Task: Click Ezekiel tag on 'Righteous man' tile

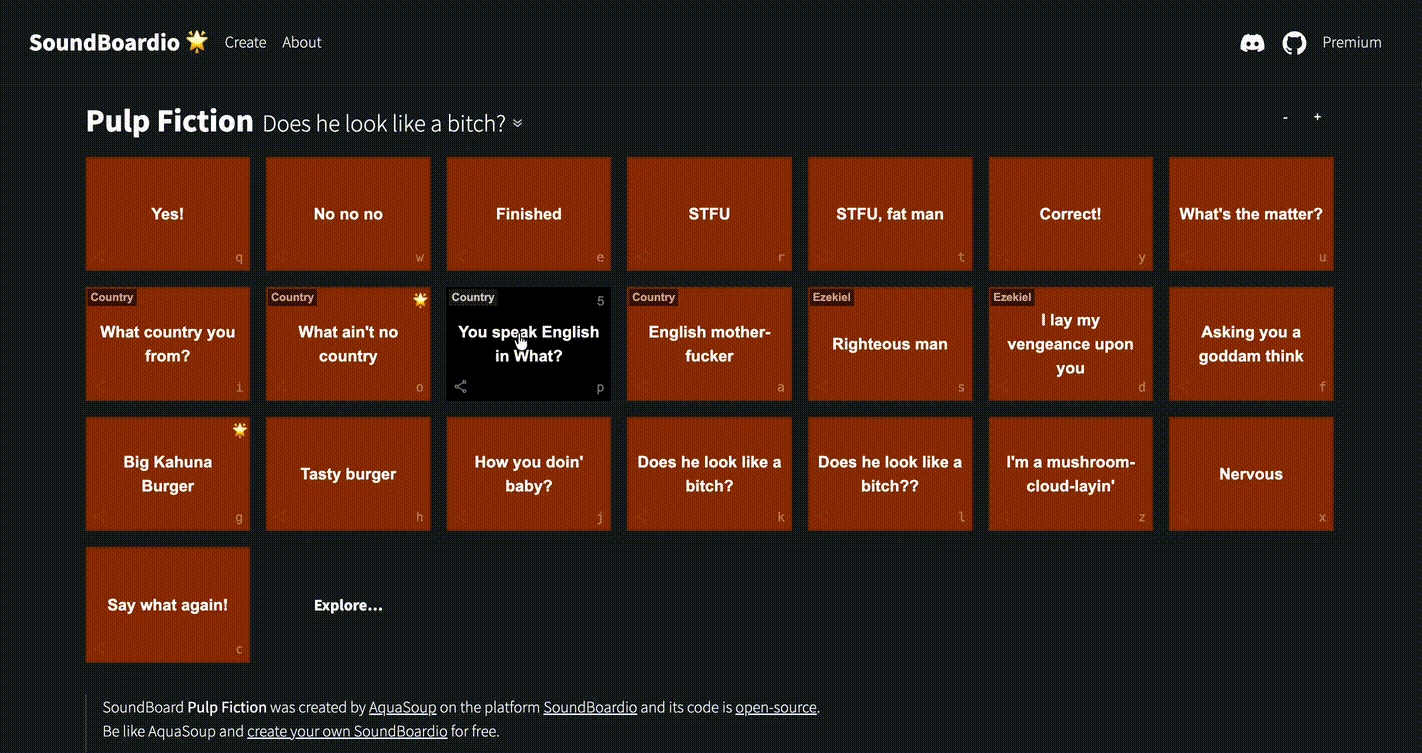Action: pos(831,297)
